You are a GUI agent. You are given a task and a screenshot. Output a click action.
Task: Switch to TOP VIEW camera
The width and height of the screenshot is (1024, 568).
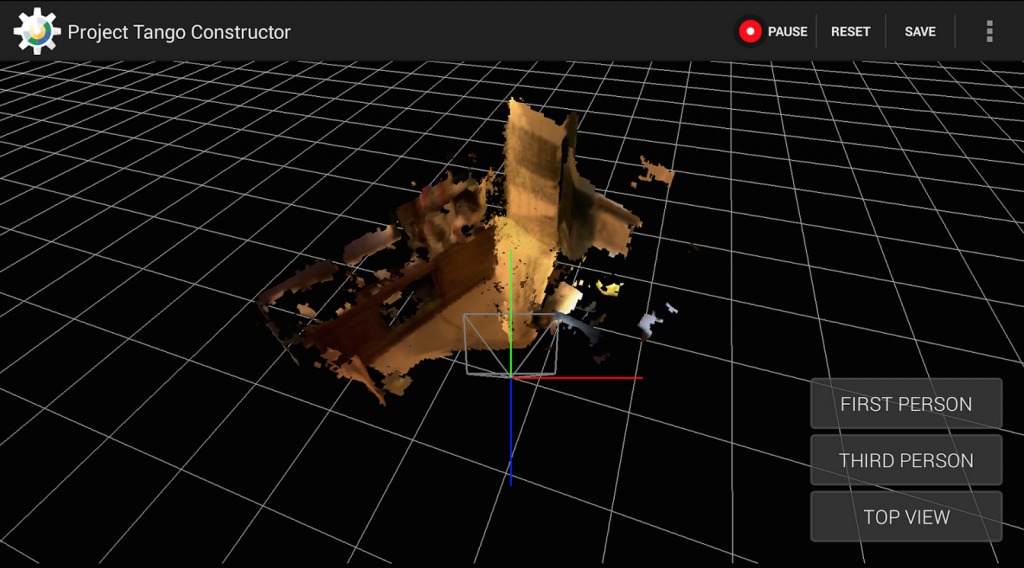(x=906, y=516)
